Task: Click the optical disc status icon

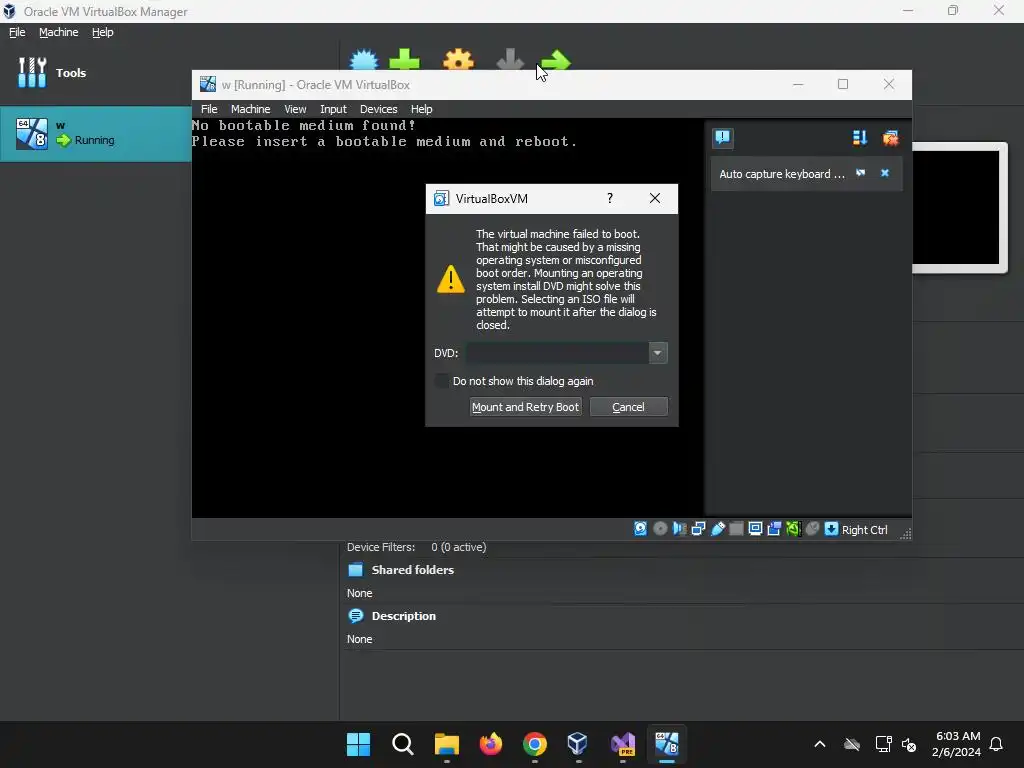Action: 660,529
